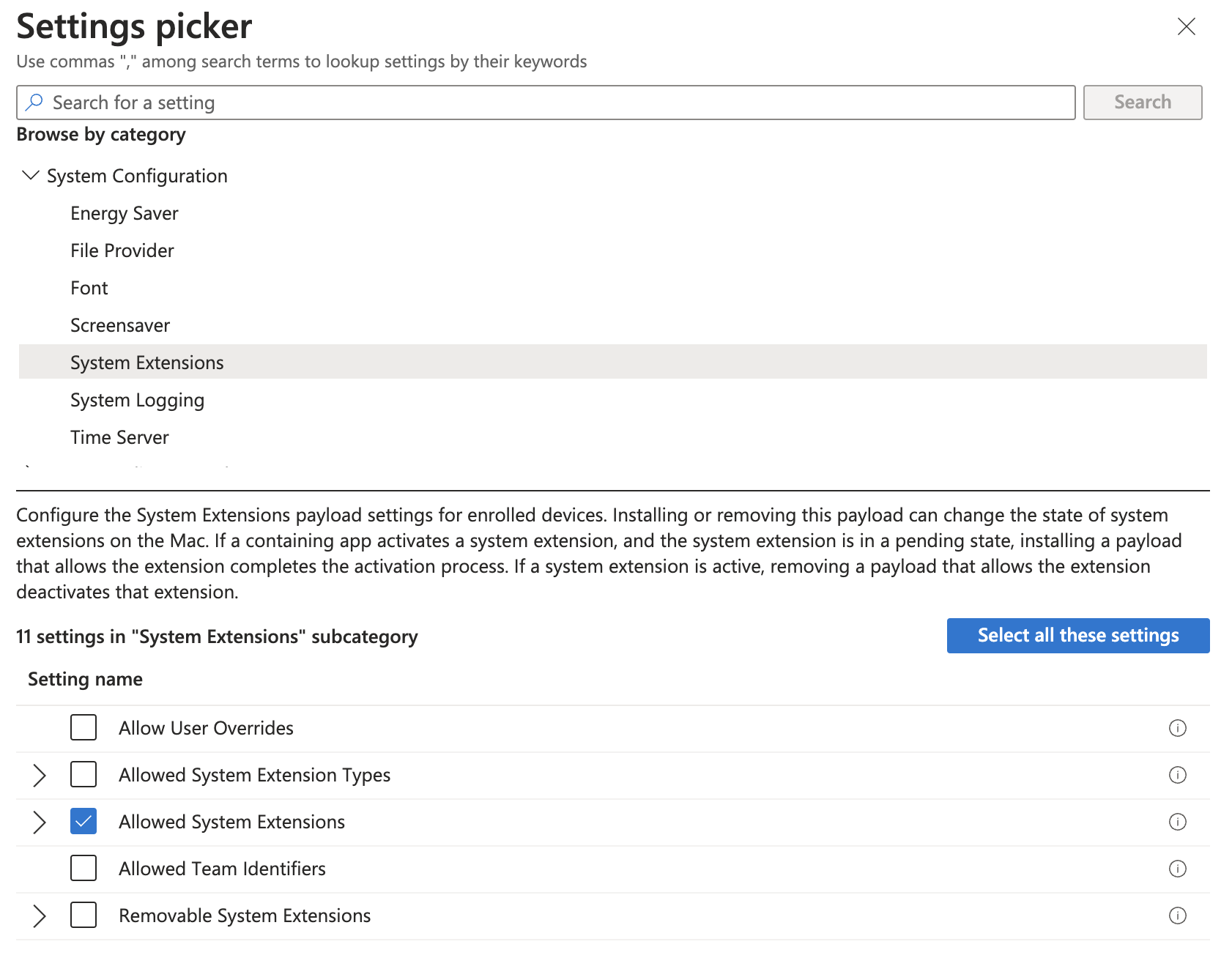
Task: Close the Settings picker panel
Action: click(1186, 27)
